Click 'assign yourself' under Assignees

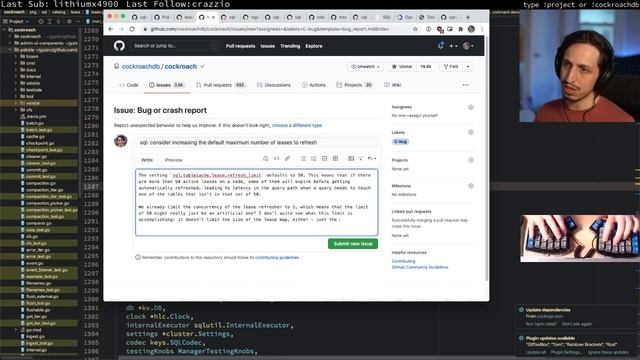point(424,116)
